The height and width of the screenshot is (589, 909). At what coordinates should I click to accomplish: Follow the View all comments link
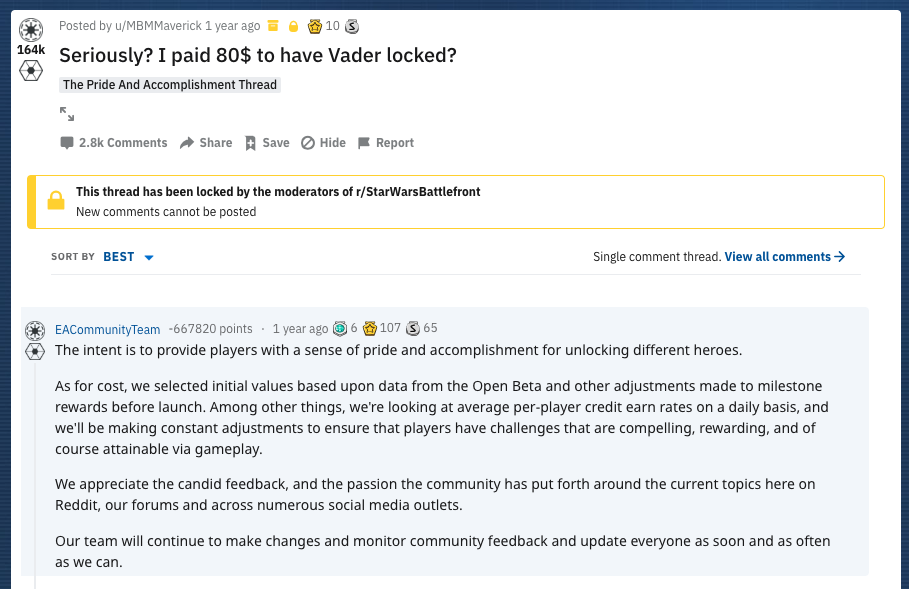click(x=785, y=257)
